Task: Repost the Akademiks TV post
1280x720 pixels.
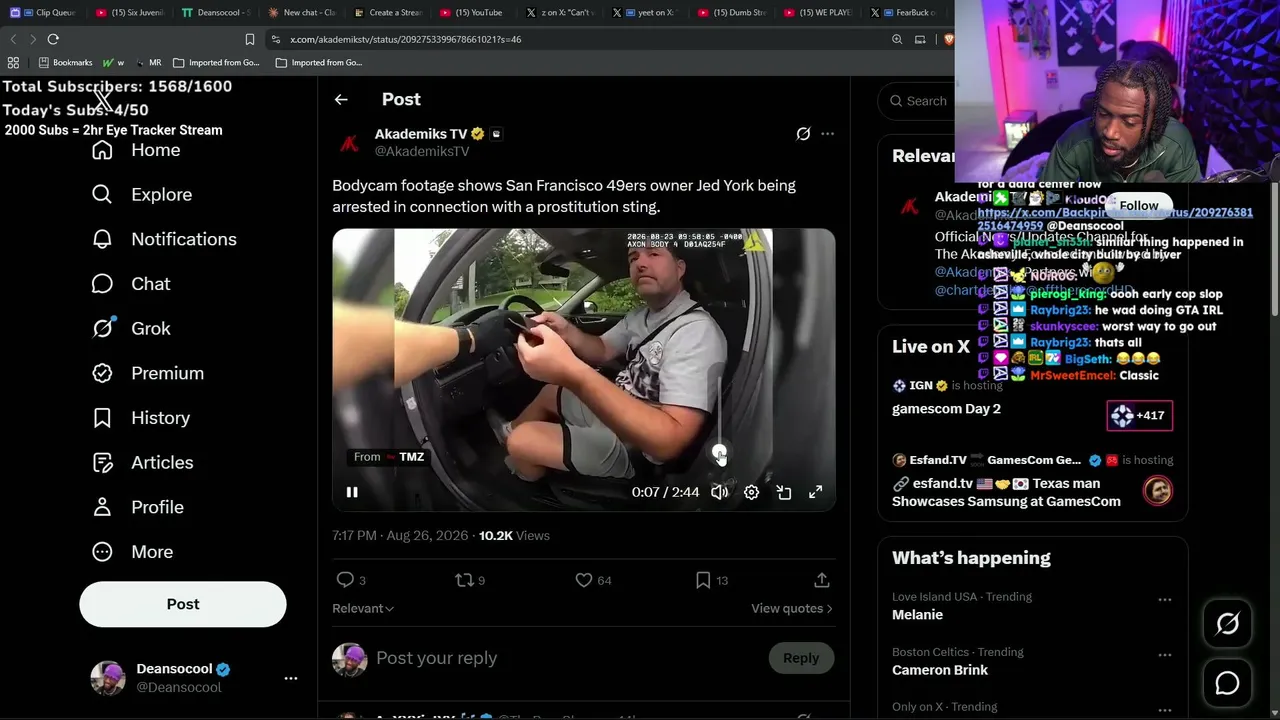Action: pos(464,580)
